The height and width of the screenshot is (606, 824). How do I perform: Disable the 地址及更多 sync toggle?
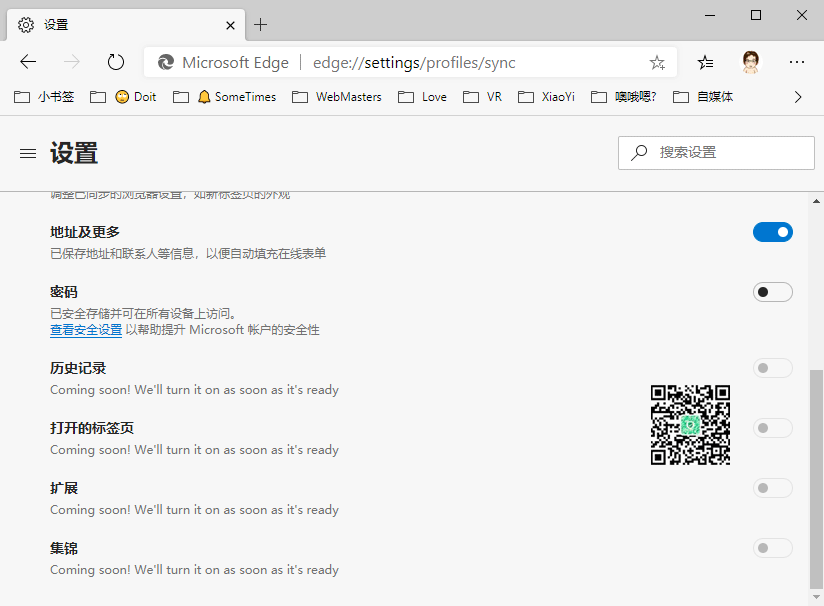coord(772,232)
